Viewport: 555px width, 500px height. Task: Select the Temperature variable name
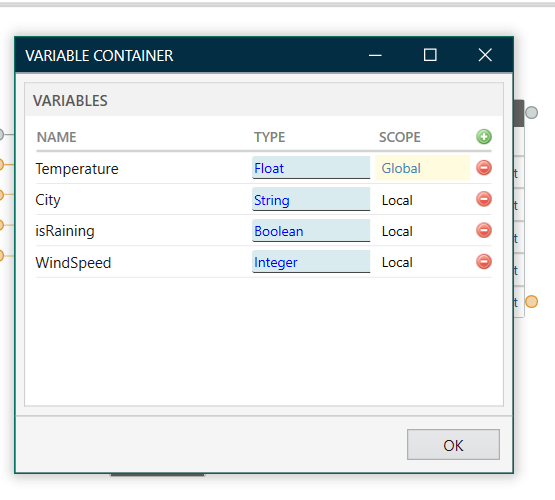pos(77,169)
